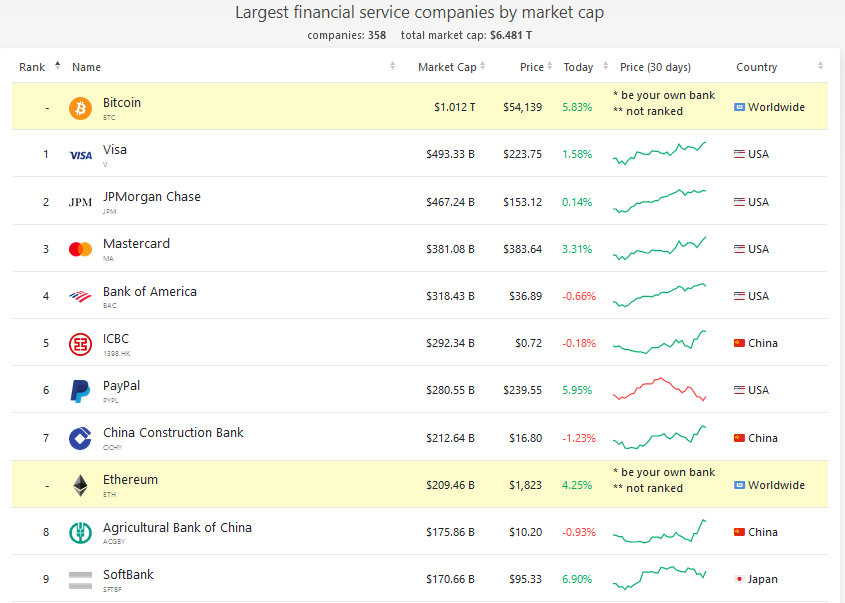The image size is (845, 603).
Task: Click PayPal's red 30-day price chart
Action: point(659,389)
